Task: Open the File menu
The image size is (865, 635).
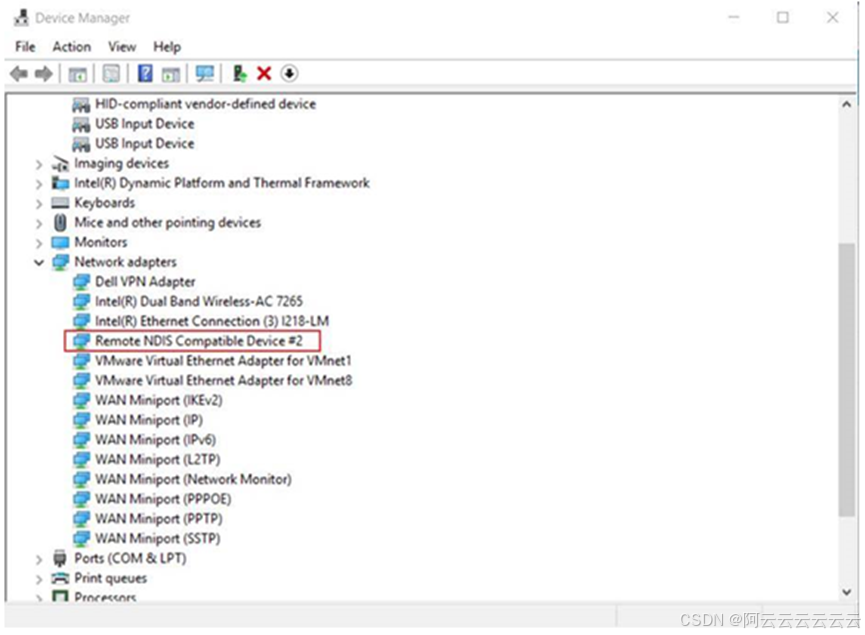Action: coord(24,47)
